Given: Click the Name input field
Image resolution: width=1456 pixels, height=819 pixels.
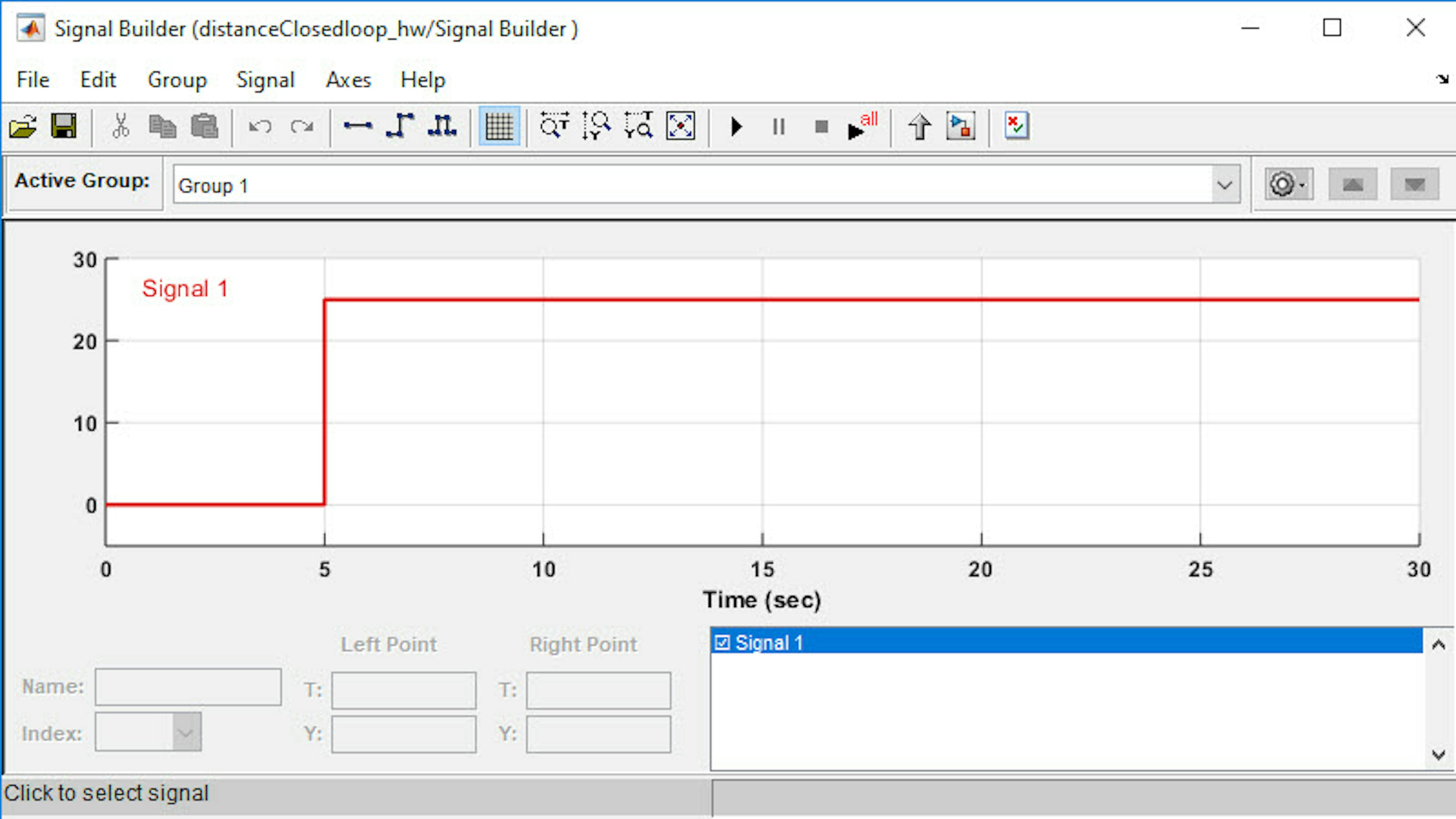Looking at the screenshot, I should pyautogui.click(x=188, y=687).
